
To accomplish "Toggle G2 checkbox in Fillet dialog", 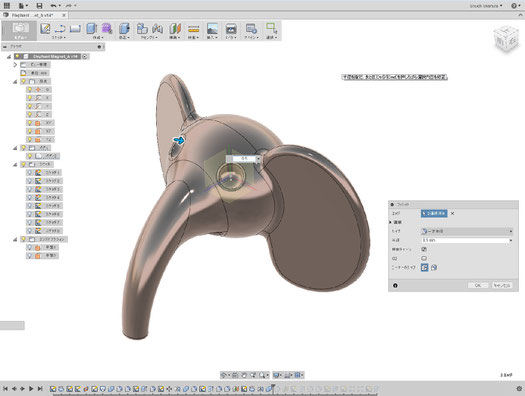I will point(424,258).
